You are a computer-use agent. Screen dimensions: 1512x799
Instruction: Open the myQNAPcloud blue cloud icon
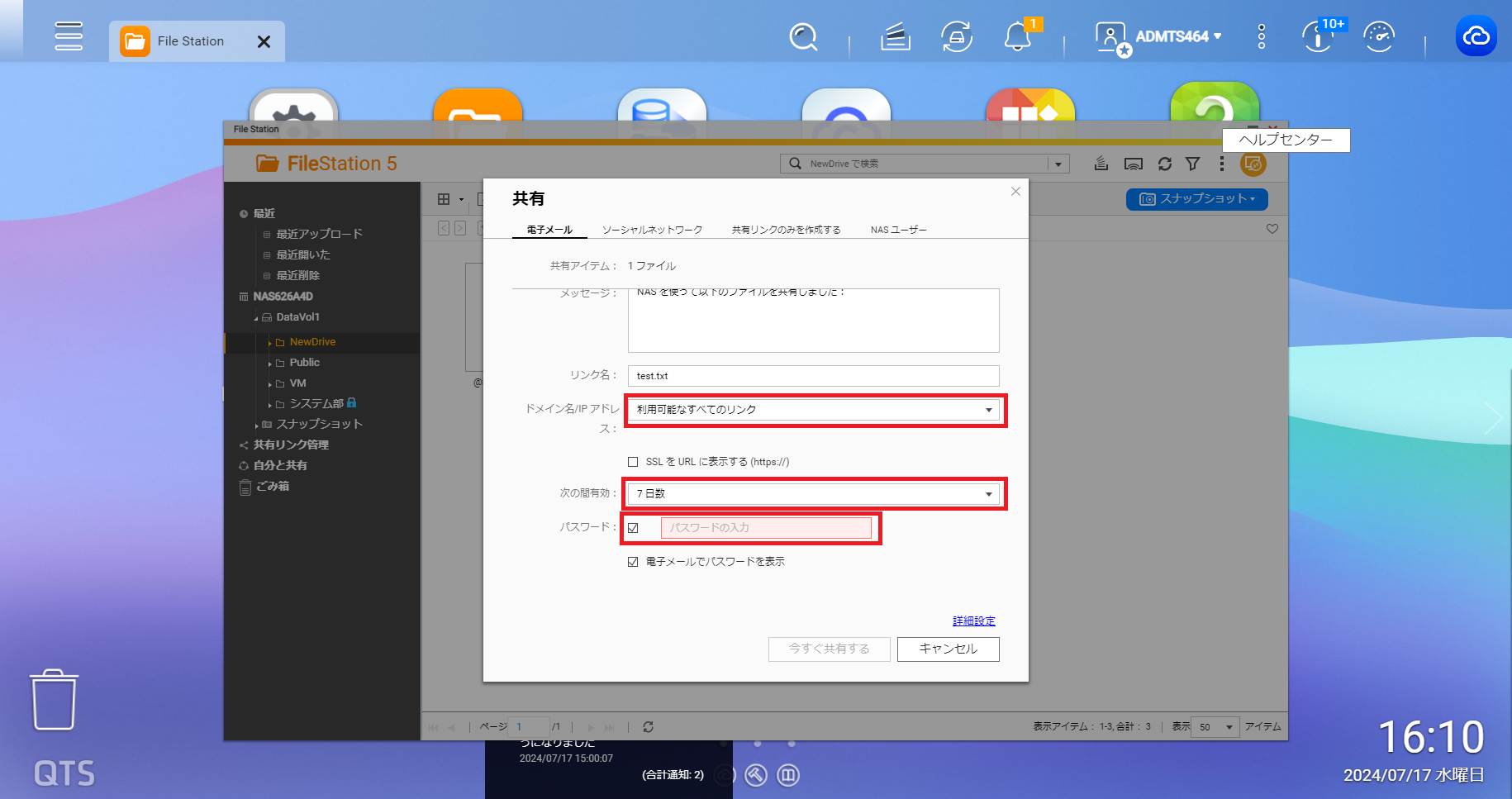pyautogui.click(x=1476, y=36)
